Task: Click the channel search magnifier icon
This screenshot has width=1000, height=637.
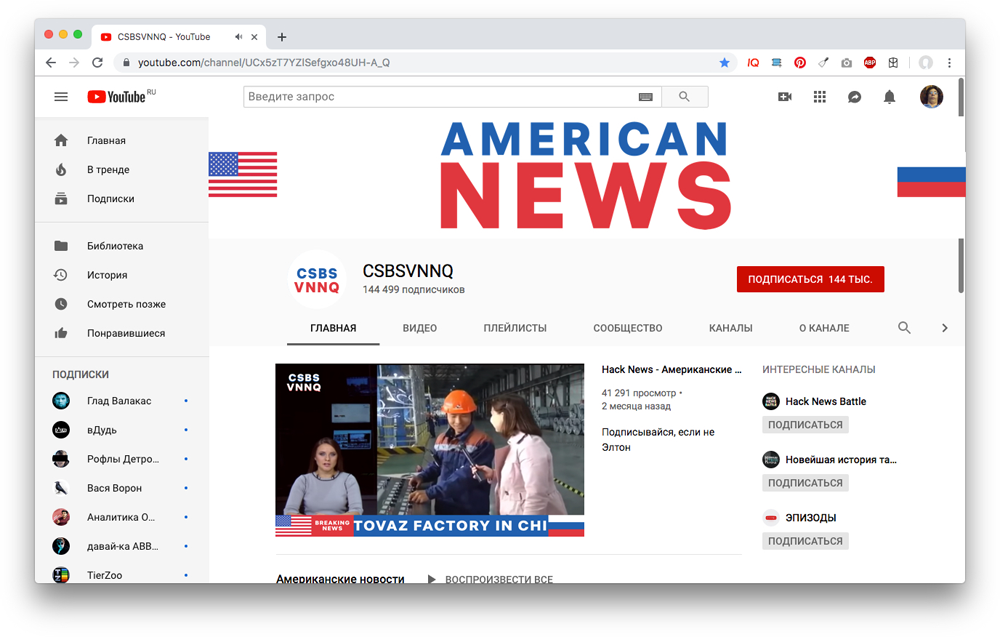Action: [904, 328]
